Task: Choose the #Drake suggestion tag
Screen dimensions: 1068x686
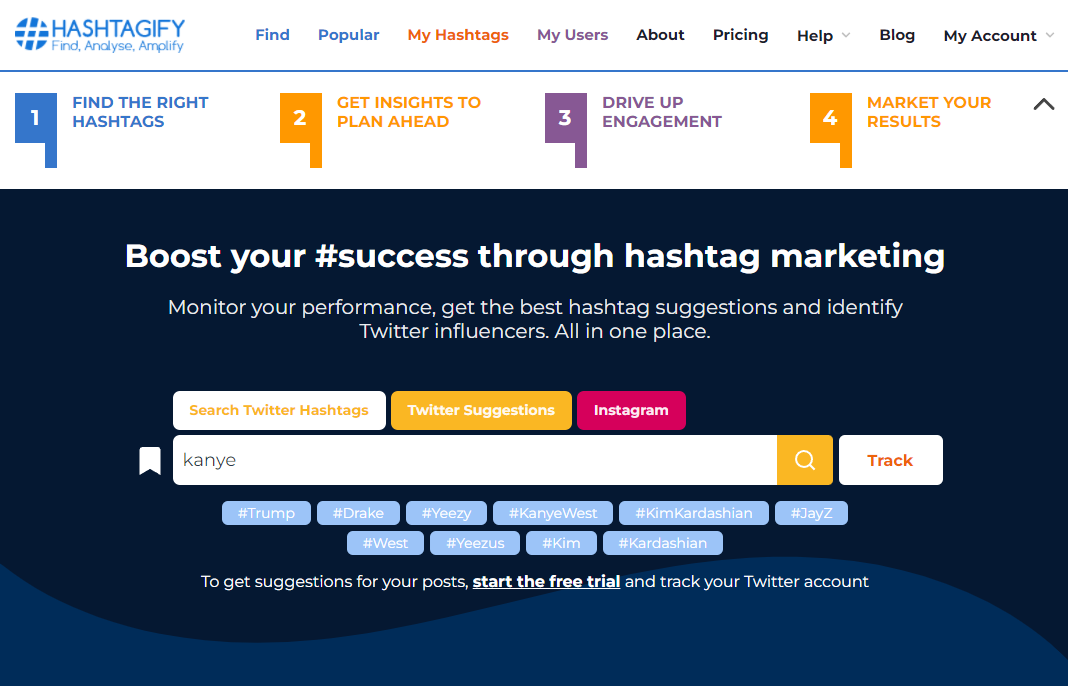Action: coord(358,513)
